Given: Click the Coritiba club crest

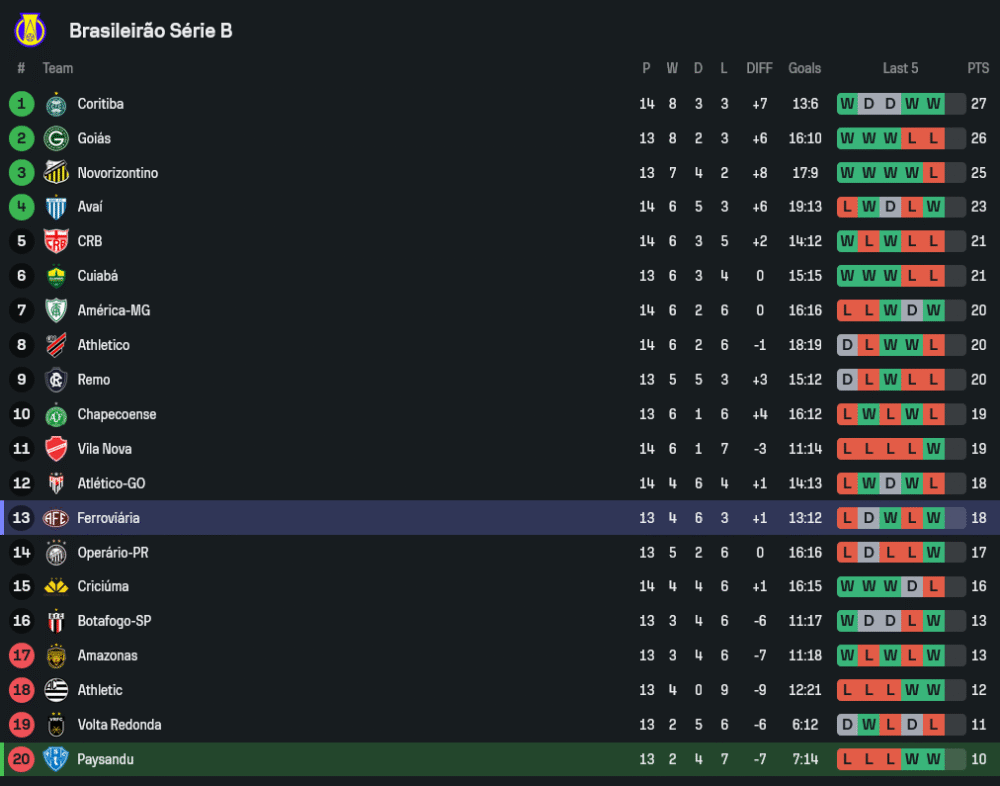Looking at the screenshot, I should (x=56, y=104).
